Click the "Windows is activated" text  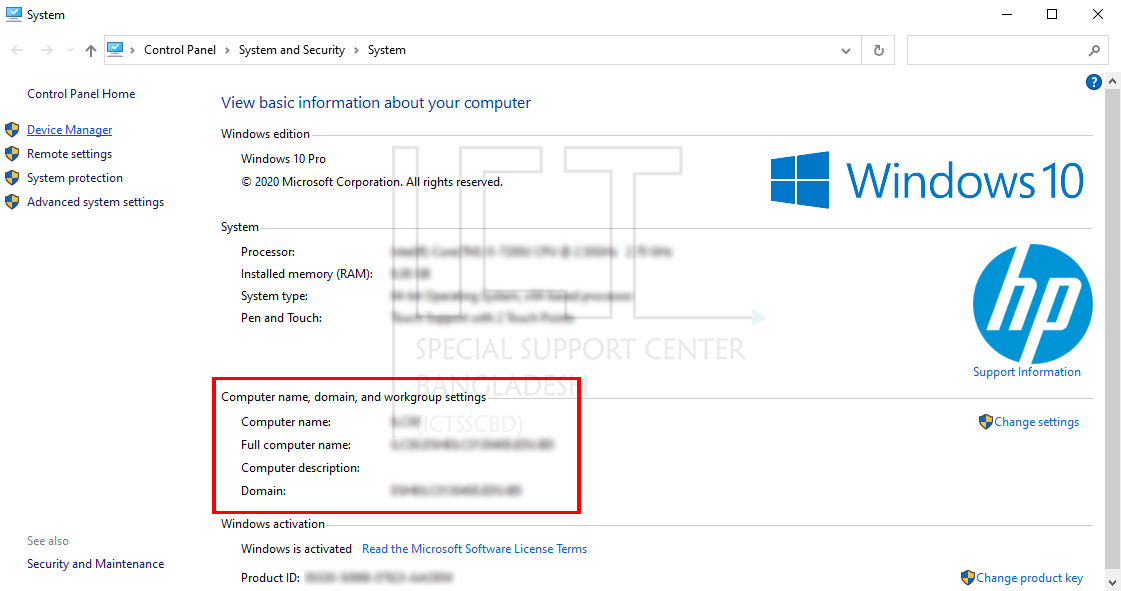tap(296, 549)
